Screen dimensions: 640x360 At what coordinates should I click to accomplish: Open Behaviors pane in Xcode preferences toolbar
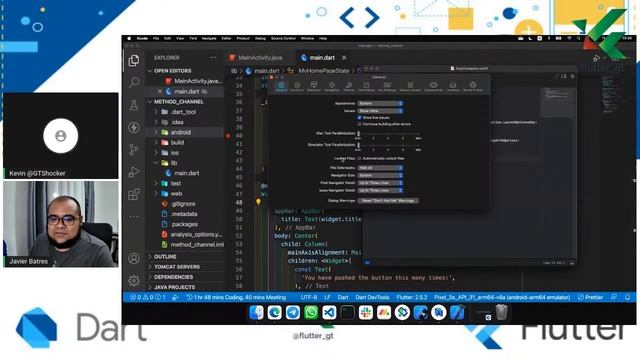coord(314,87)
